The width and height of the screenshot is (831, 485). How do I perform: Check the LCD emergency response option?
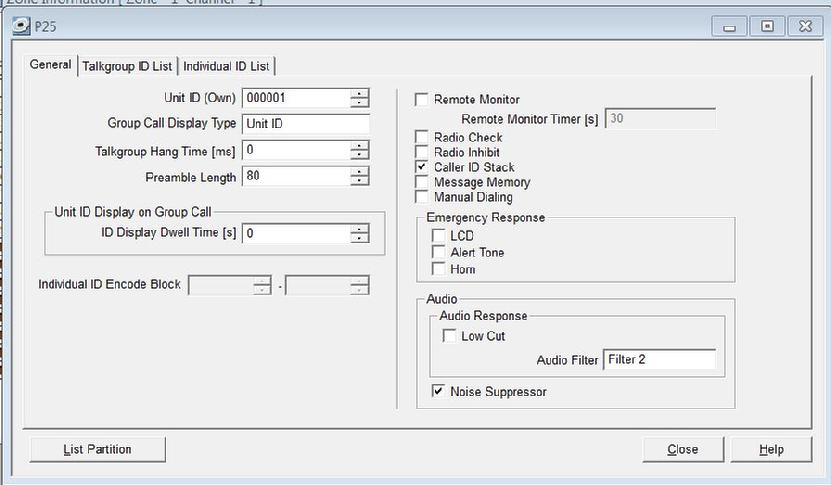pos(438,235)
